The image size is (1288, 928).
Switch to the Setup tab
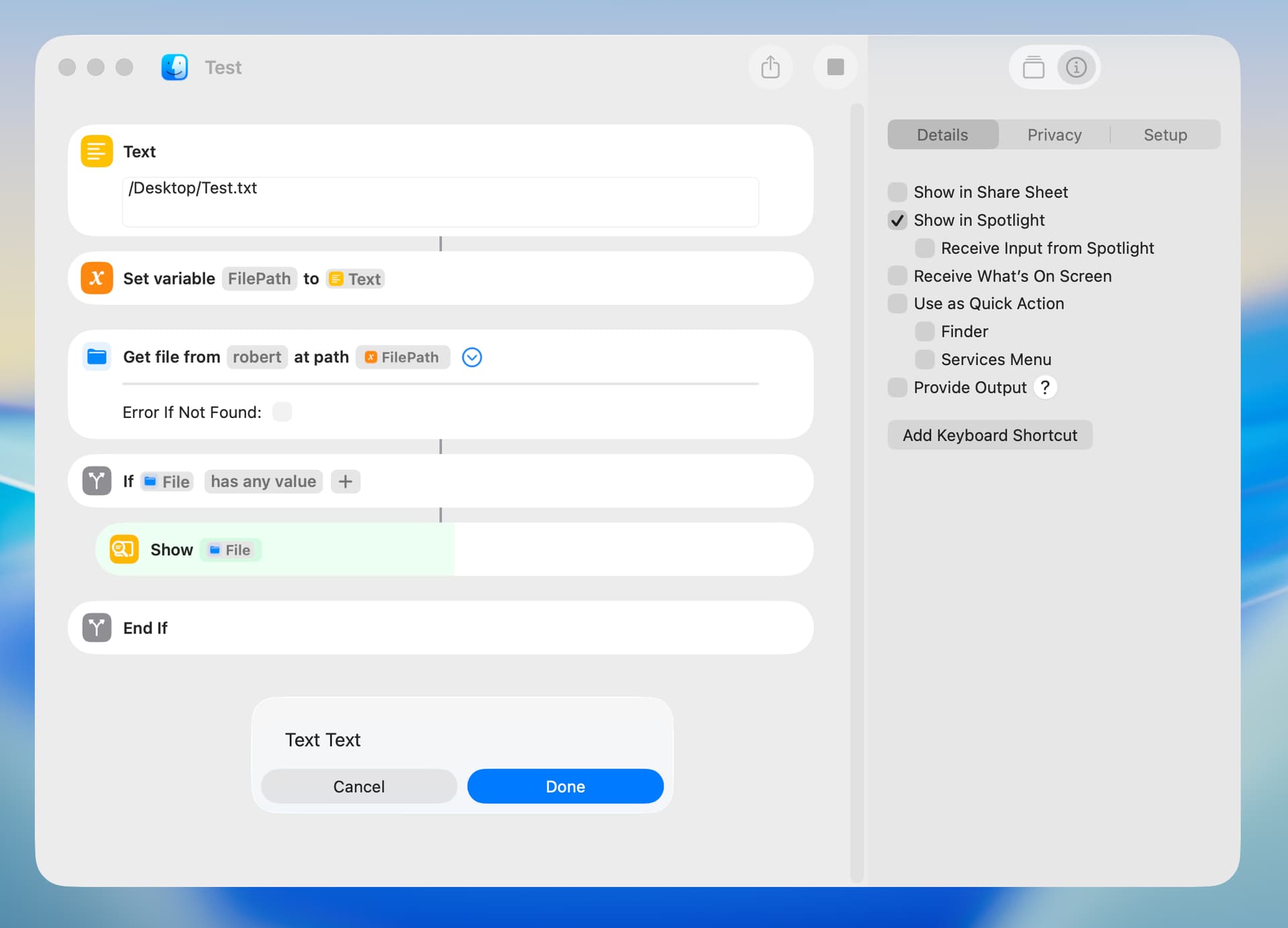point(1165,135)
